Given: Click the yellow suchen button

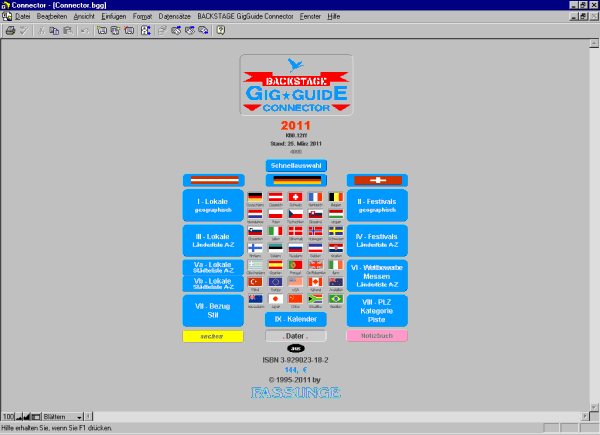Looking at the screenshot, I should (212, 336).
